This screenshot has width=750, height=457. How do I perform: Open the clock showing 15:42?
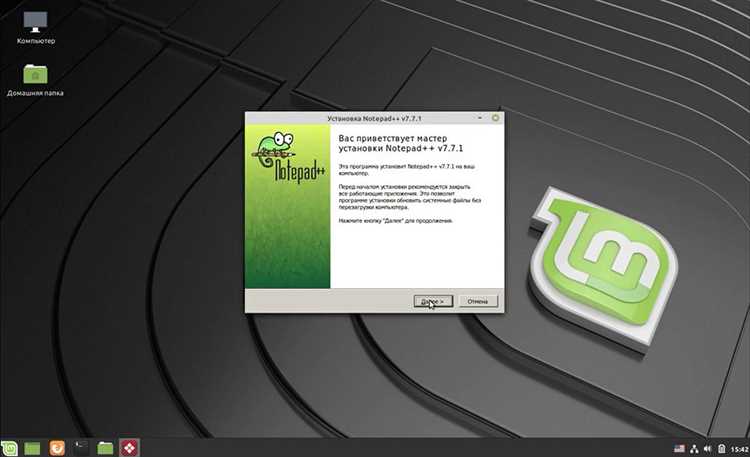click(x=739, y=449)
